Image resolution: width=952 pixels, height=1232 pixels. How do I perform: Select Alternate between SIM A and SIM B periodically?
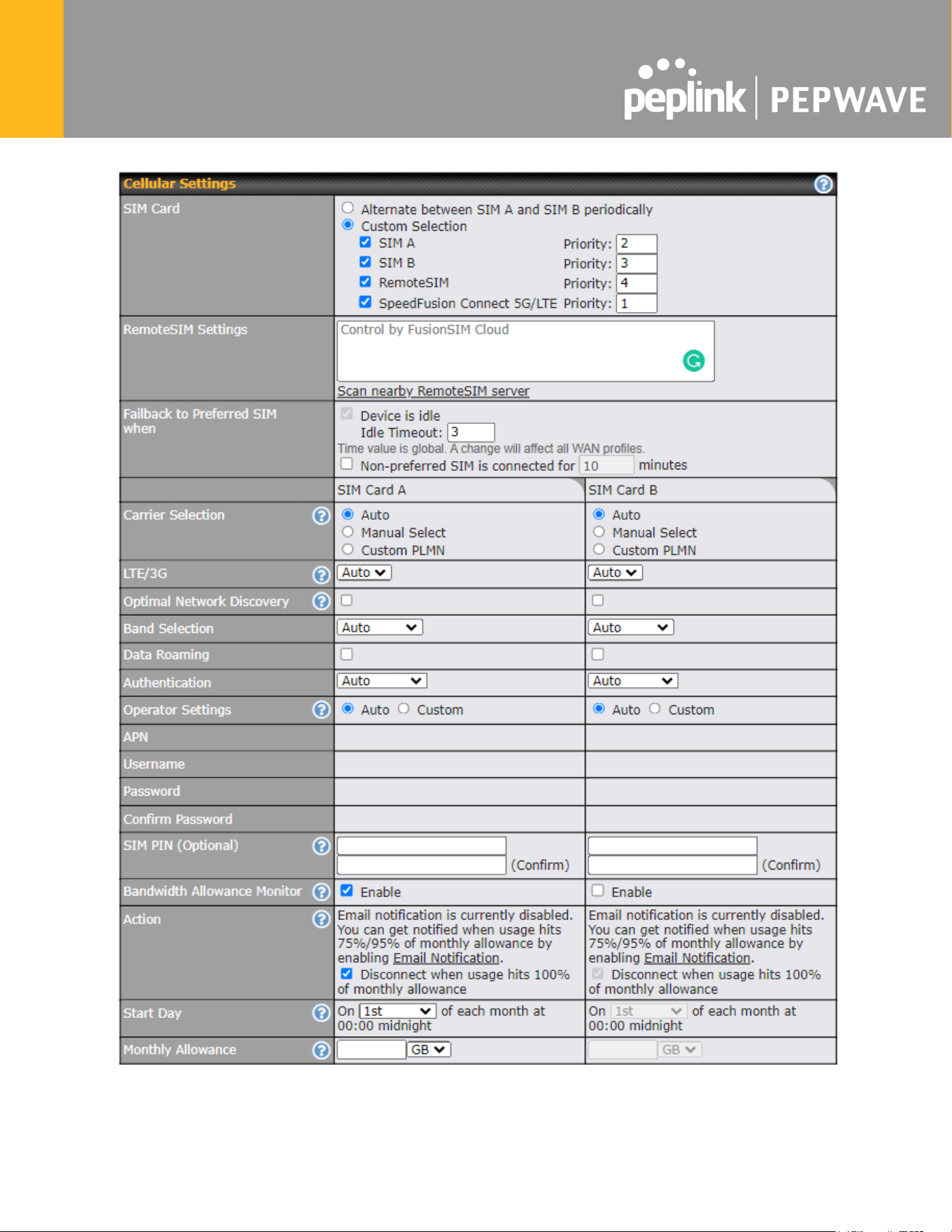348,208
